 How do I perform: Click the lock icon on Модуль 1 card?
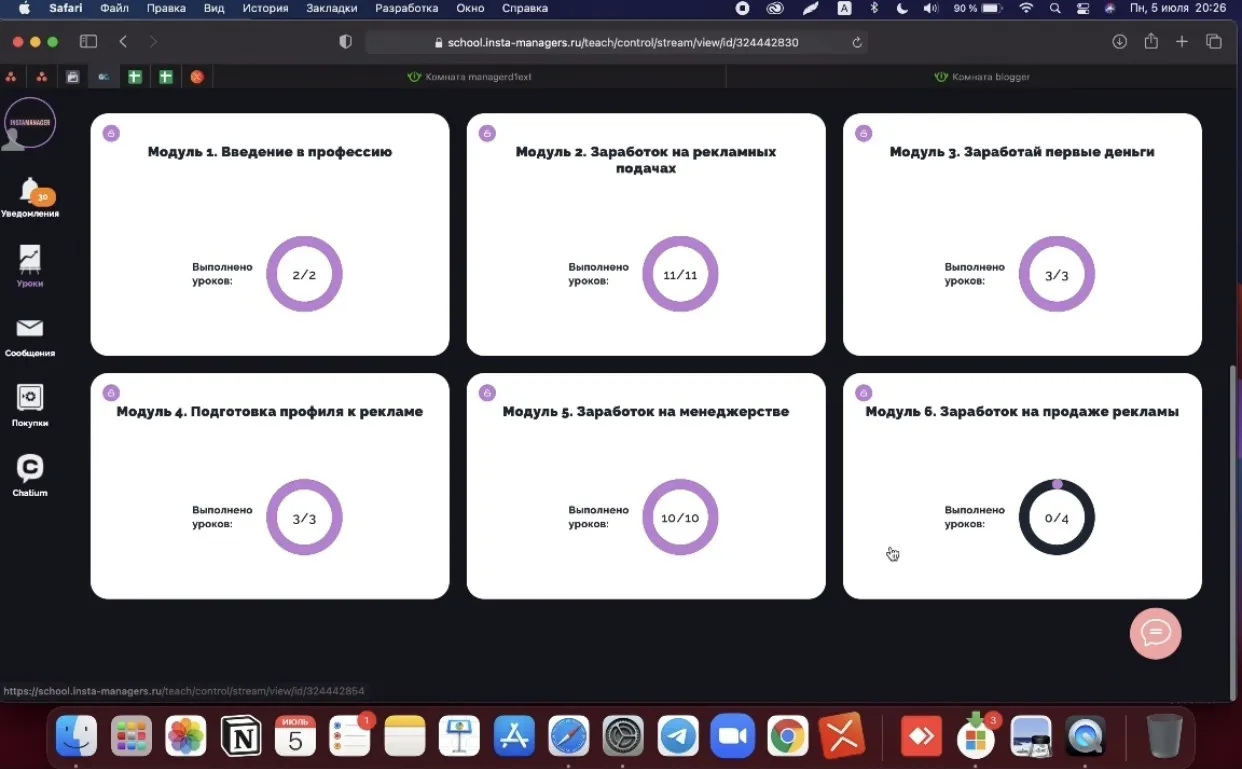click(111, 134)
